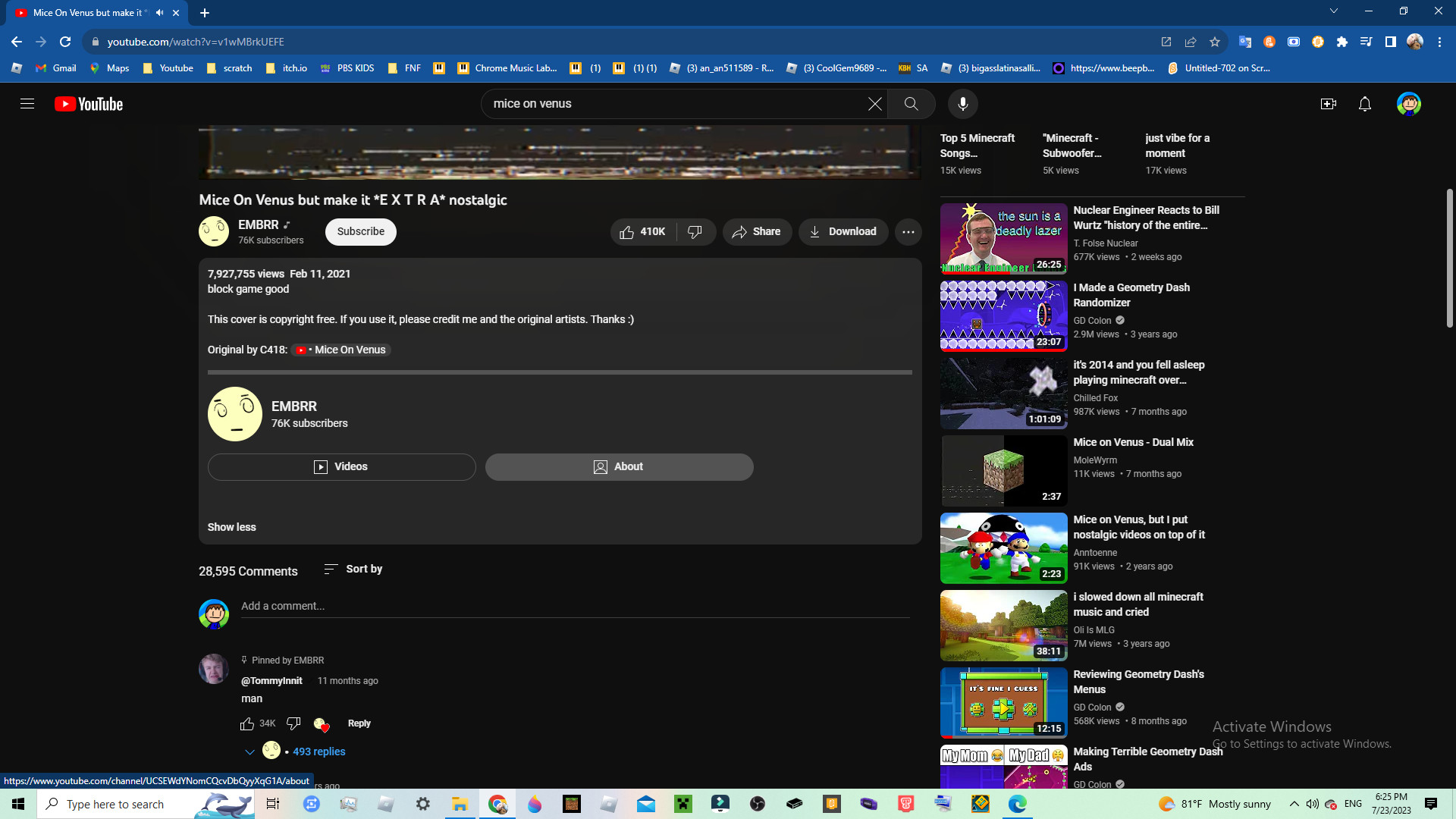Open the YouTube hamburger menu
Viewport: 1456px width, 819px height.
(27, 104)
